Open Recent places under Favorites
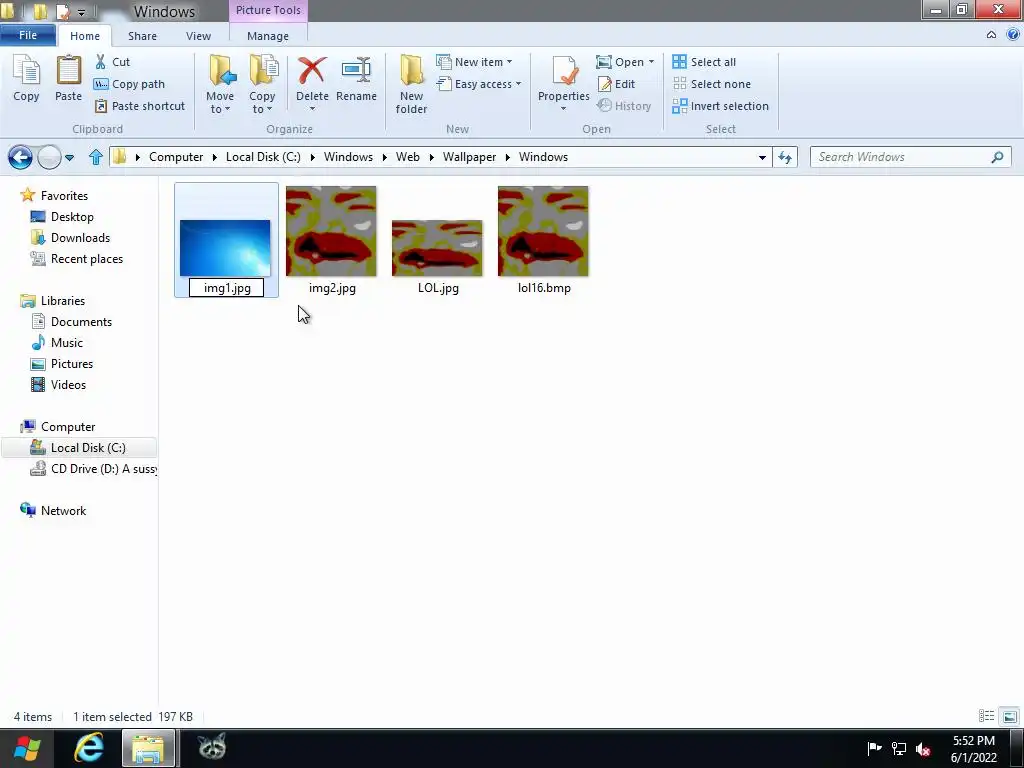 [76, 259]
